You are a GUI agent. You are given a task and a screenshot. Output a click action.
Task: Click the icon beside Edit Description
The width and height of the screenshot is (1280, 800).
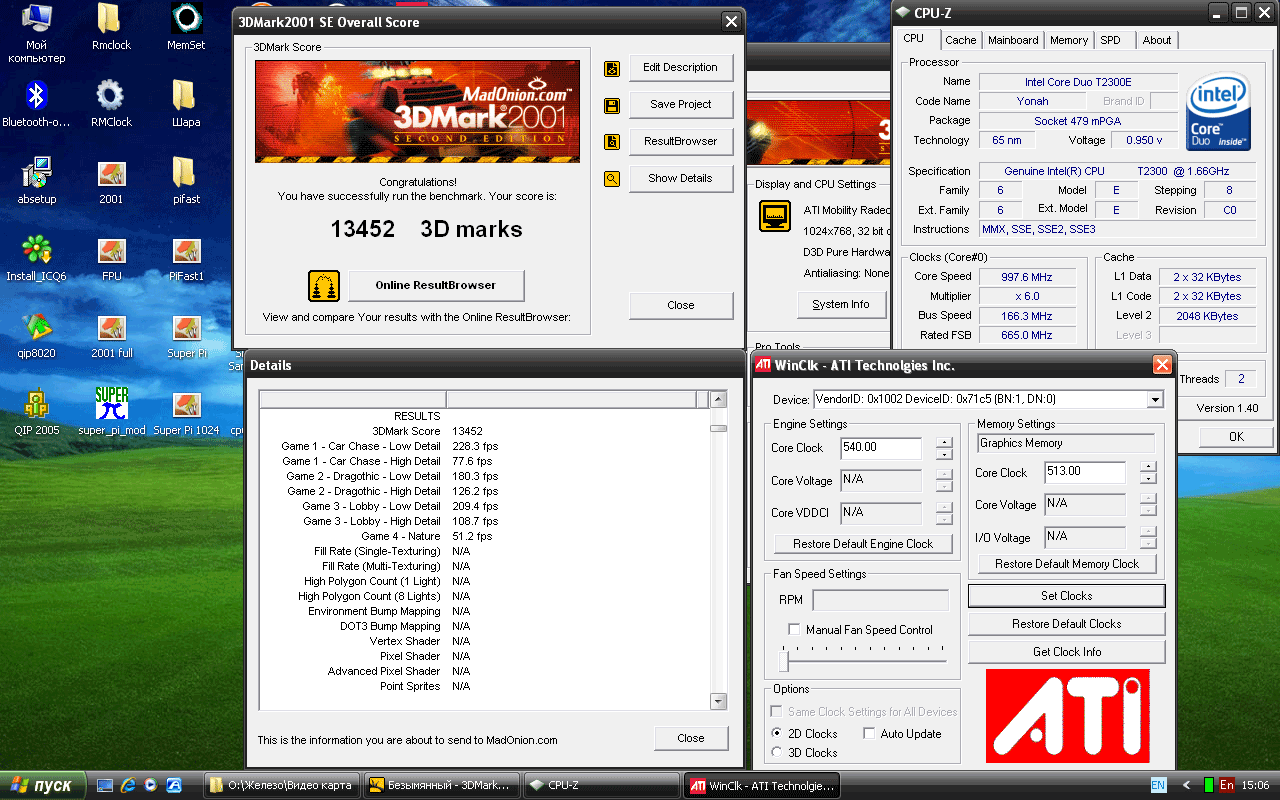612,69
